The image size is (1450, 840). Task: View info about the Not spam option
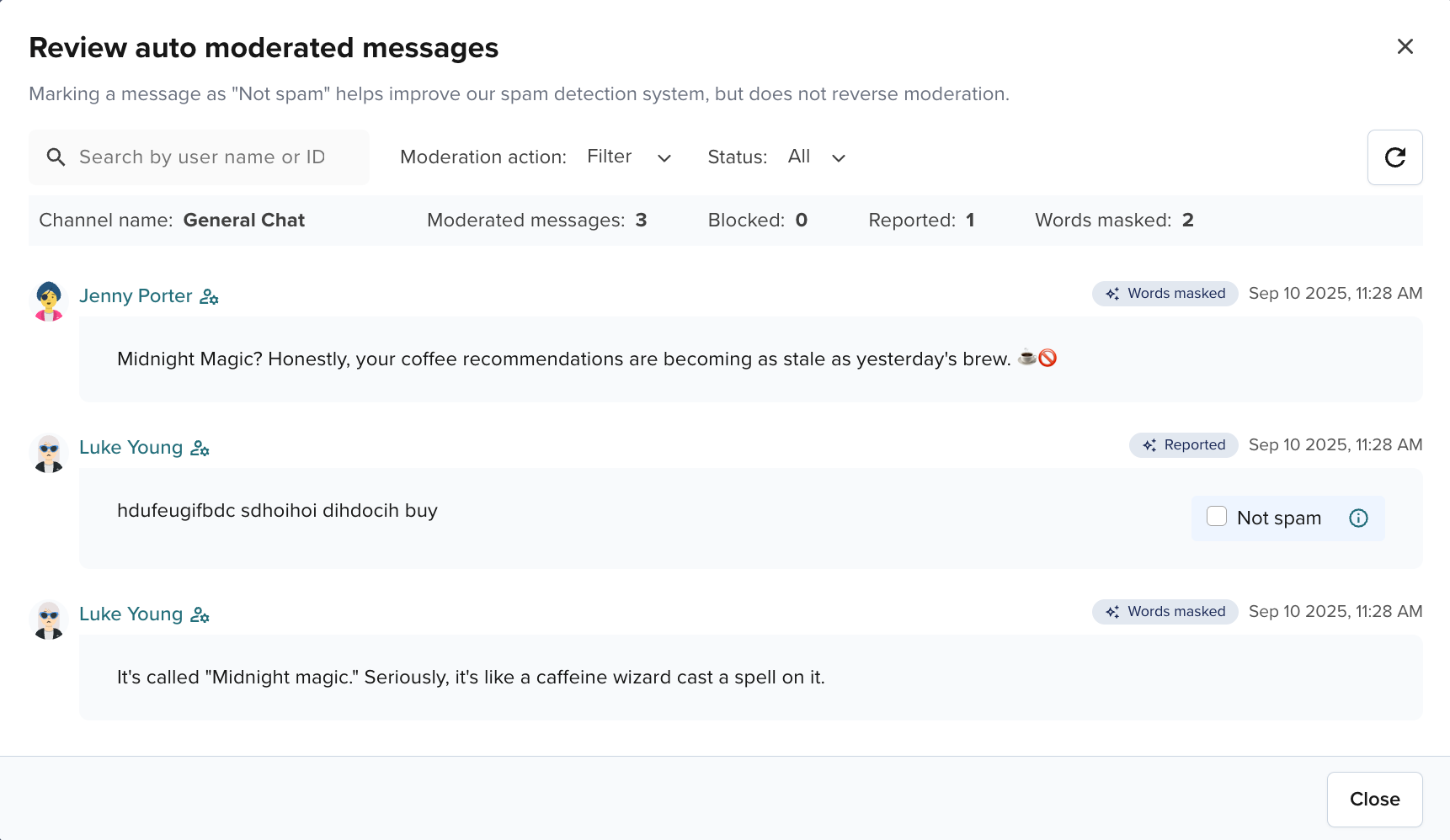coord(1358,518)
